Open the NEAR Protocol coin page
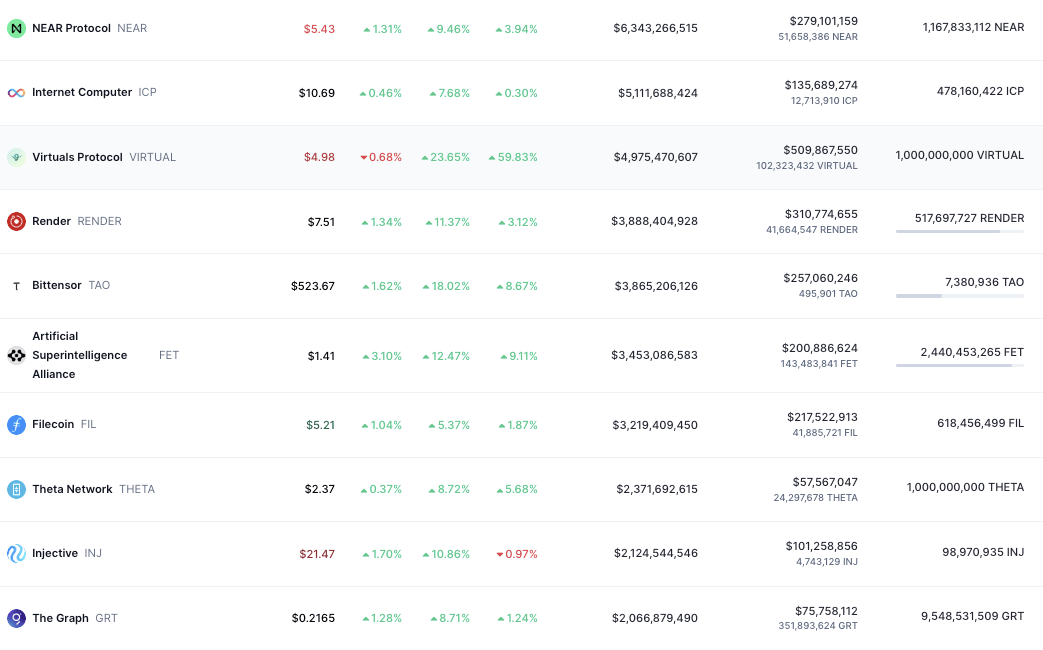 [71, 28]
